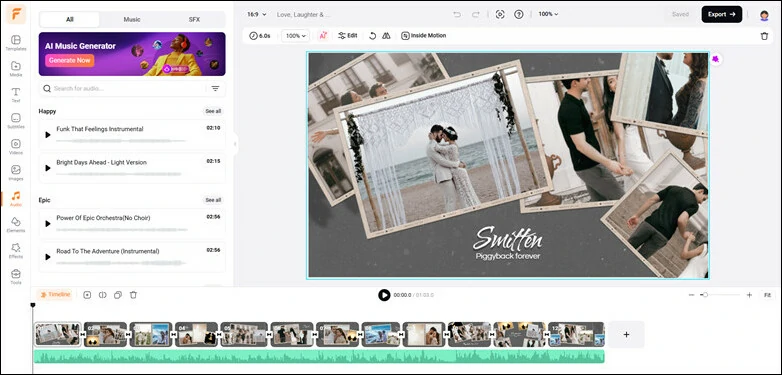Click the AI tool icon in toolbar
Viewport: 782px width, 375px height.
click(x=323, y=35)
